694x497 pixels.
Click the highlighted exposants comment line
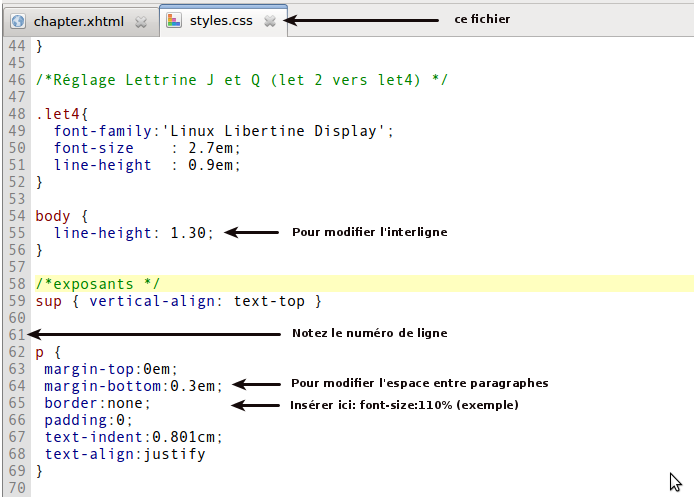pyautogui.click(x=97, y=283)
